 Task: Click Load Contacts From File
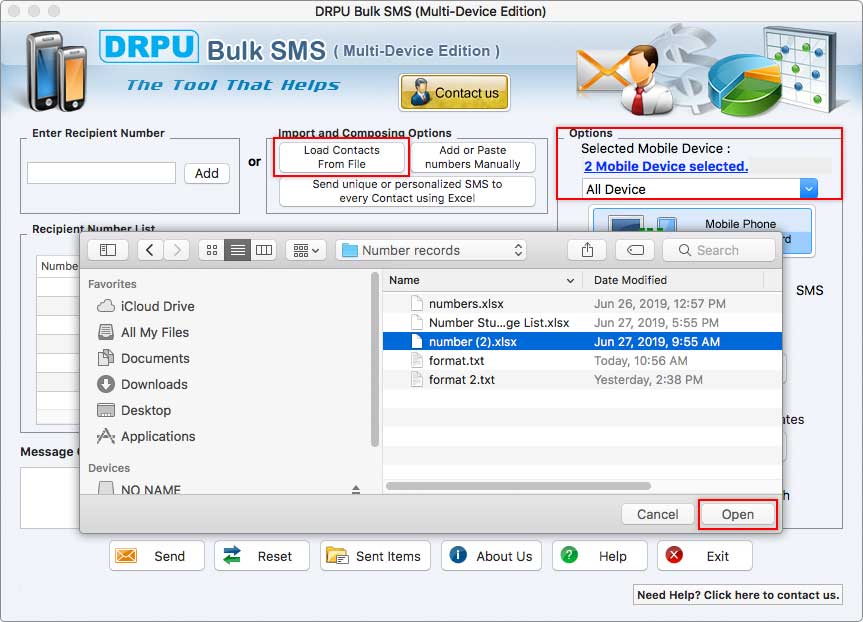[x=342, y=157]
